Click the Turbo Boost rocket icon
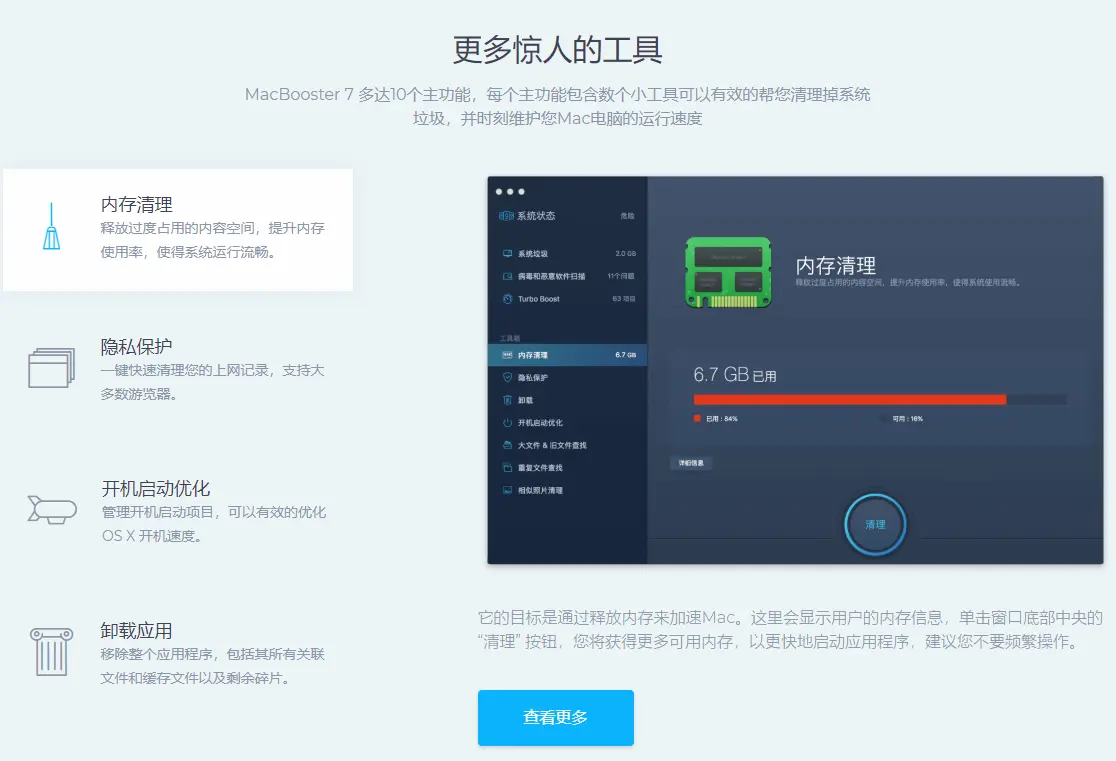 click(507, 299)
